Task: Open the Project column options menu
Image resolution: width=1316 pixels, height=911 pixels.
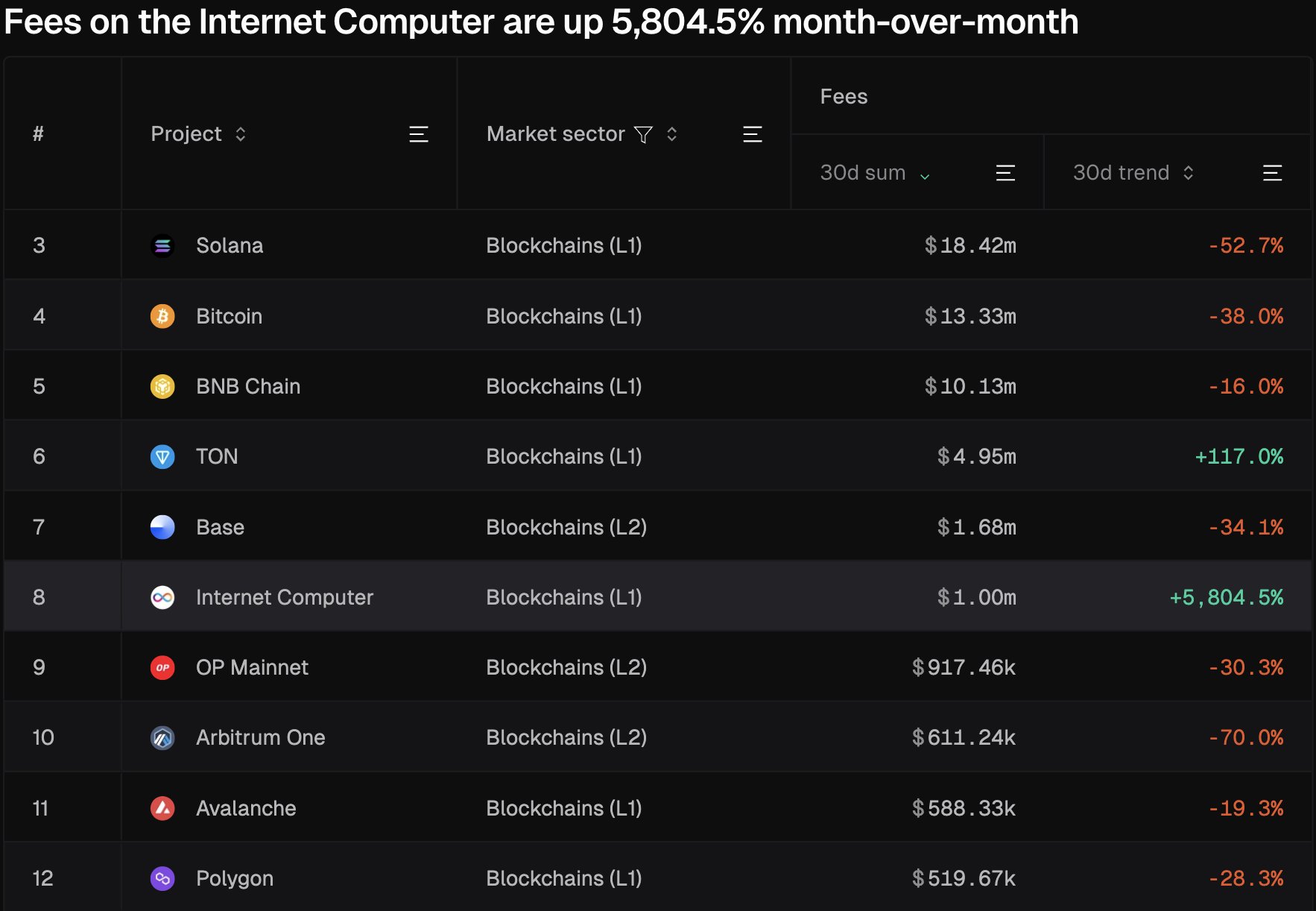Action: point(419,134)
